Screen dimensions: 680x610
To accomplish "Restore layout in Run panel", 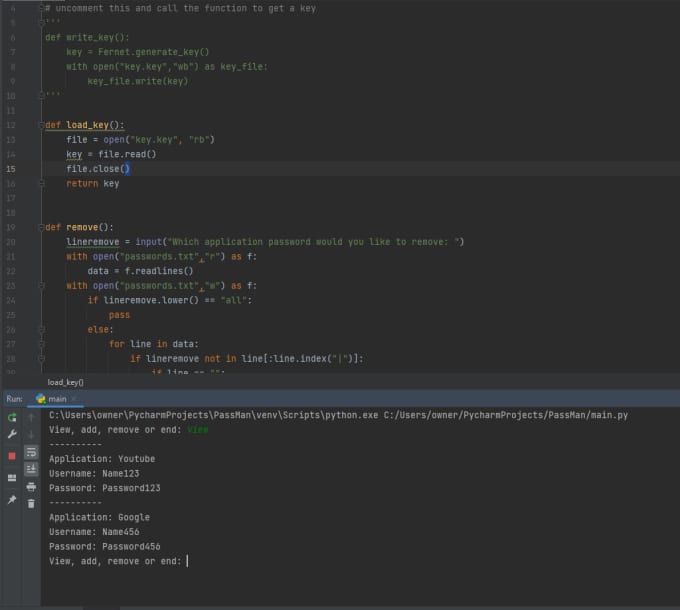I will point(12,478).
